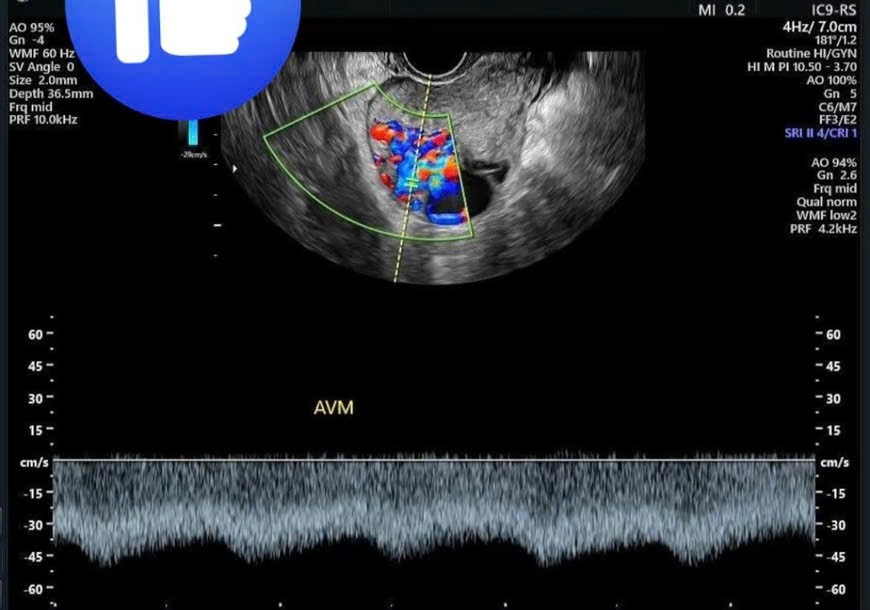Click the Depth 36.5mm parameter
The height and width of the screenshot is (610, 870).
click(x=50, y=93)
